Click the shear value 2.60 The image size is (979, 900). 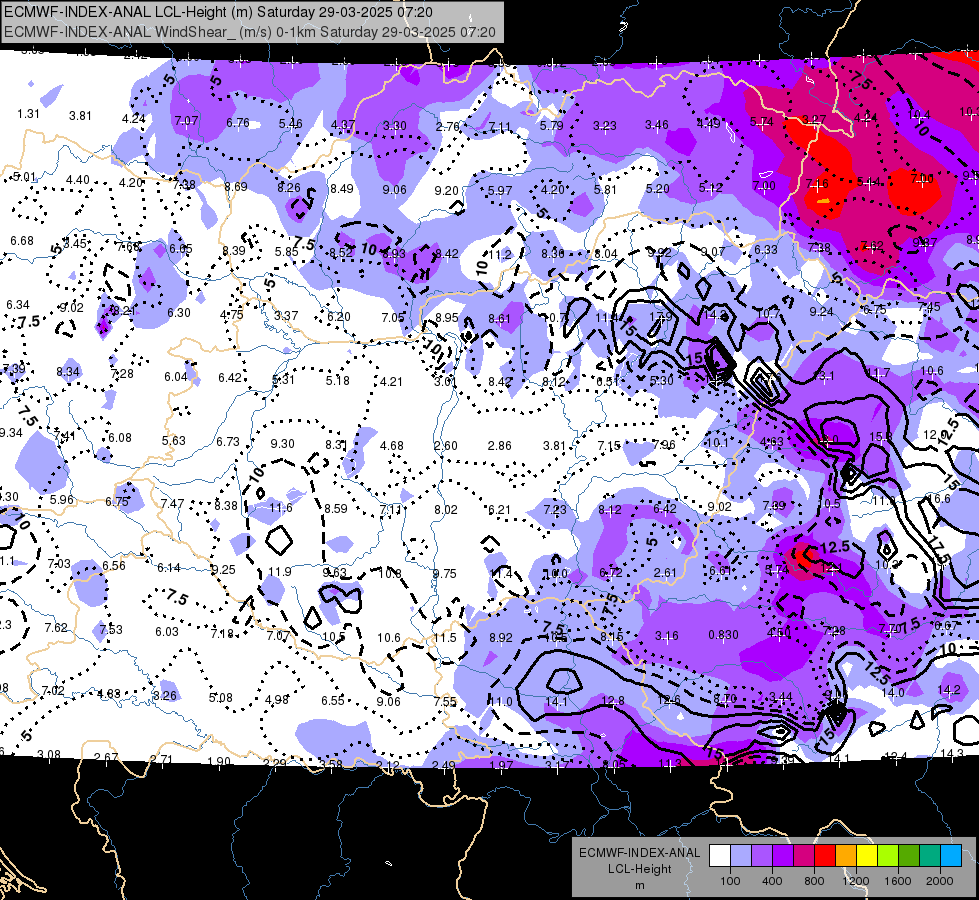446,445
